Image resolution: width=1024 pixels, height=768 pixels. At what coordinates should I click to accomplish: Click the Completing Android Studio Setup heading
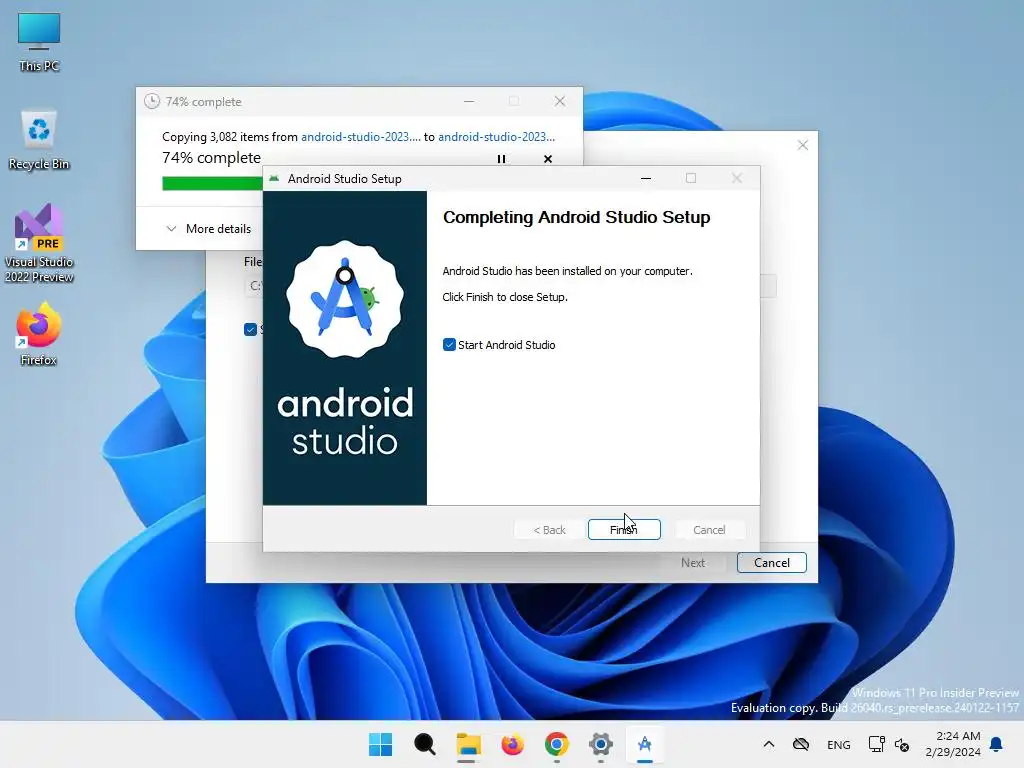click(x=577, y=217)
